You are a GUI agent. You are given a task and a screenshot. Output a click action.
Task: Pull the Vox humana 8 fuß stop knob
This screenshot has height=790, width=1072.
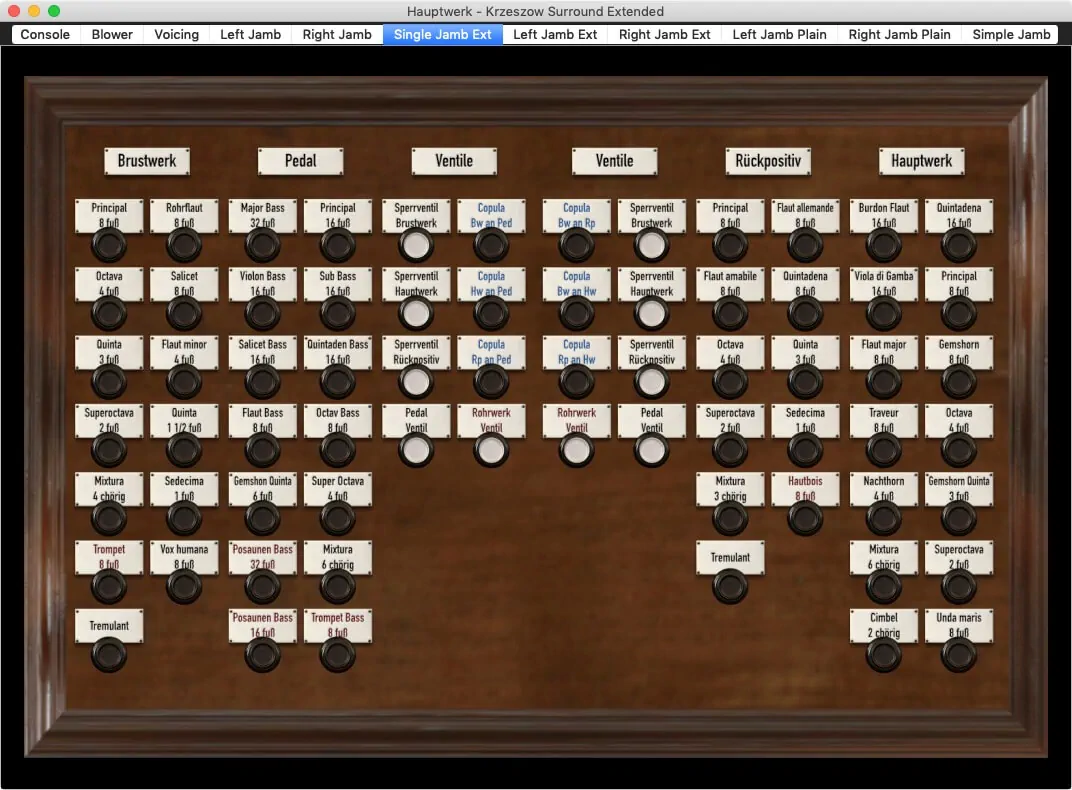click(x=184, y=586)
